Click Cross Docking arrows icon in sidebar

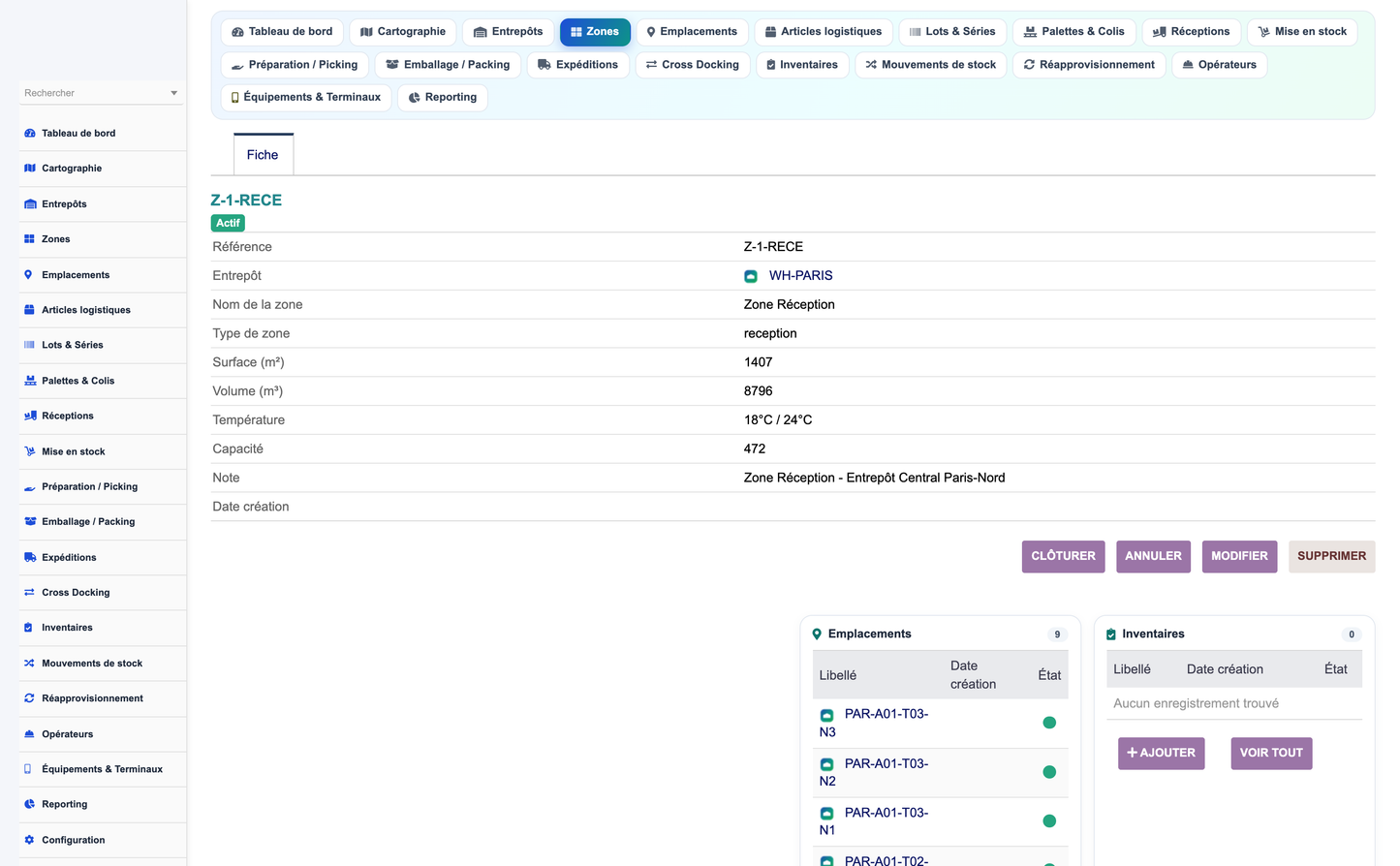(x=30, y=593)
